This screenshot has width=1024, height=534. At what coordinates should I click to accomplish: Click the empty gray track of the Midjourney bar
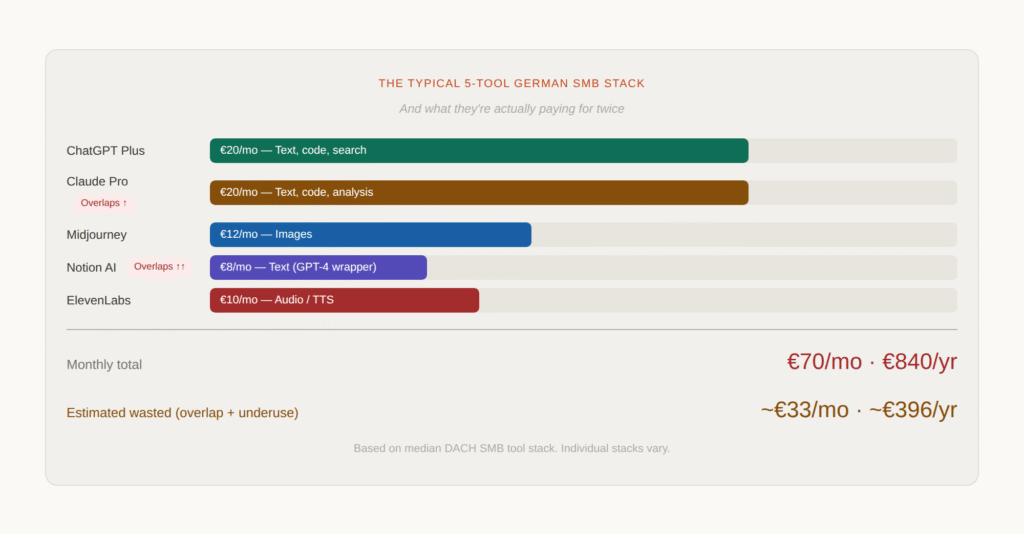[x=743, y=234]
